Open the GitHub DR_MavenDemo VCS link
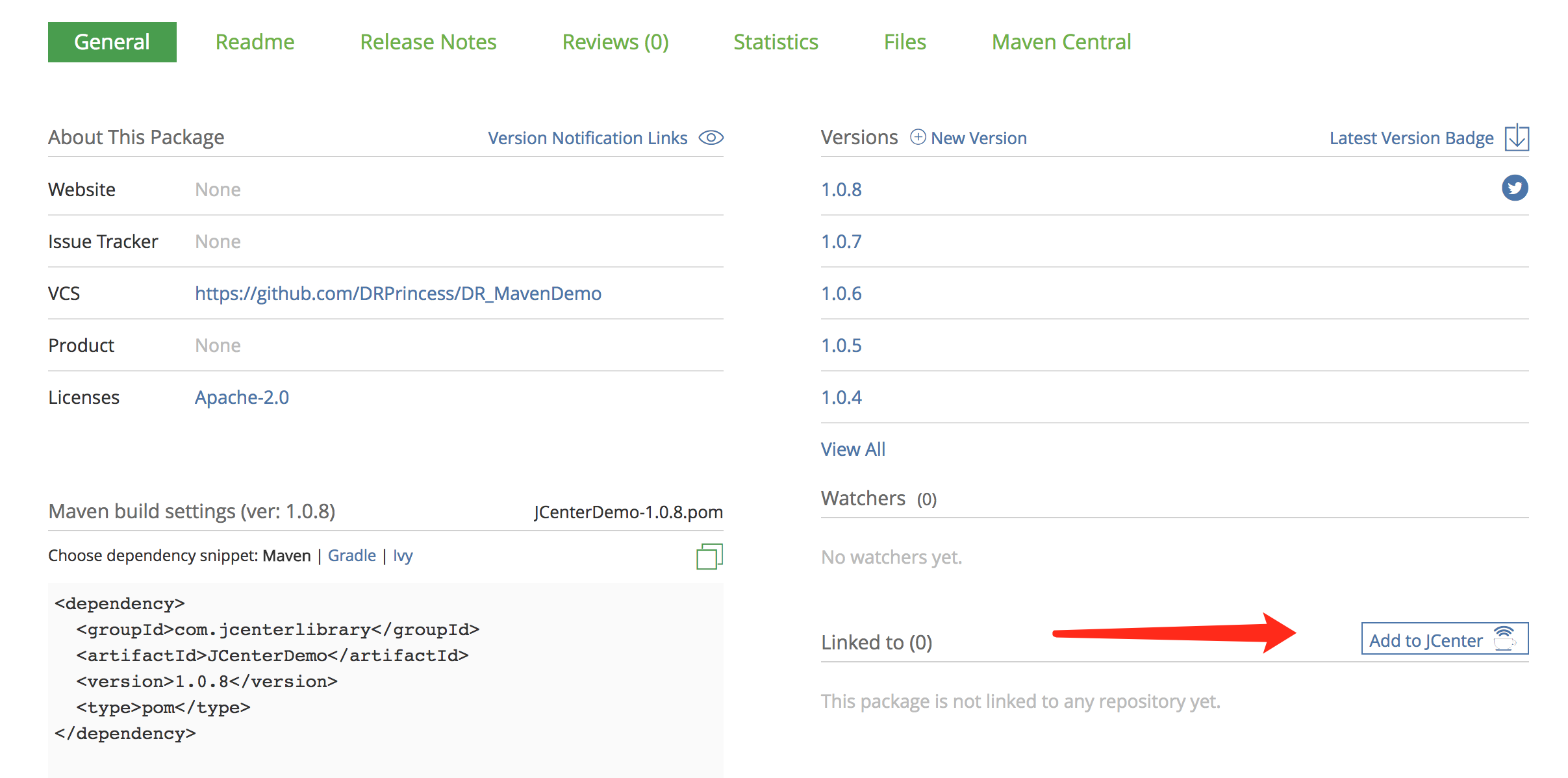This screenshot has width=1568, height=778. (x=398, y=294)
